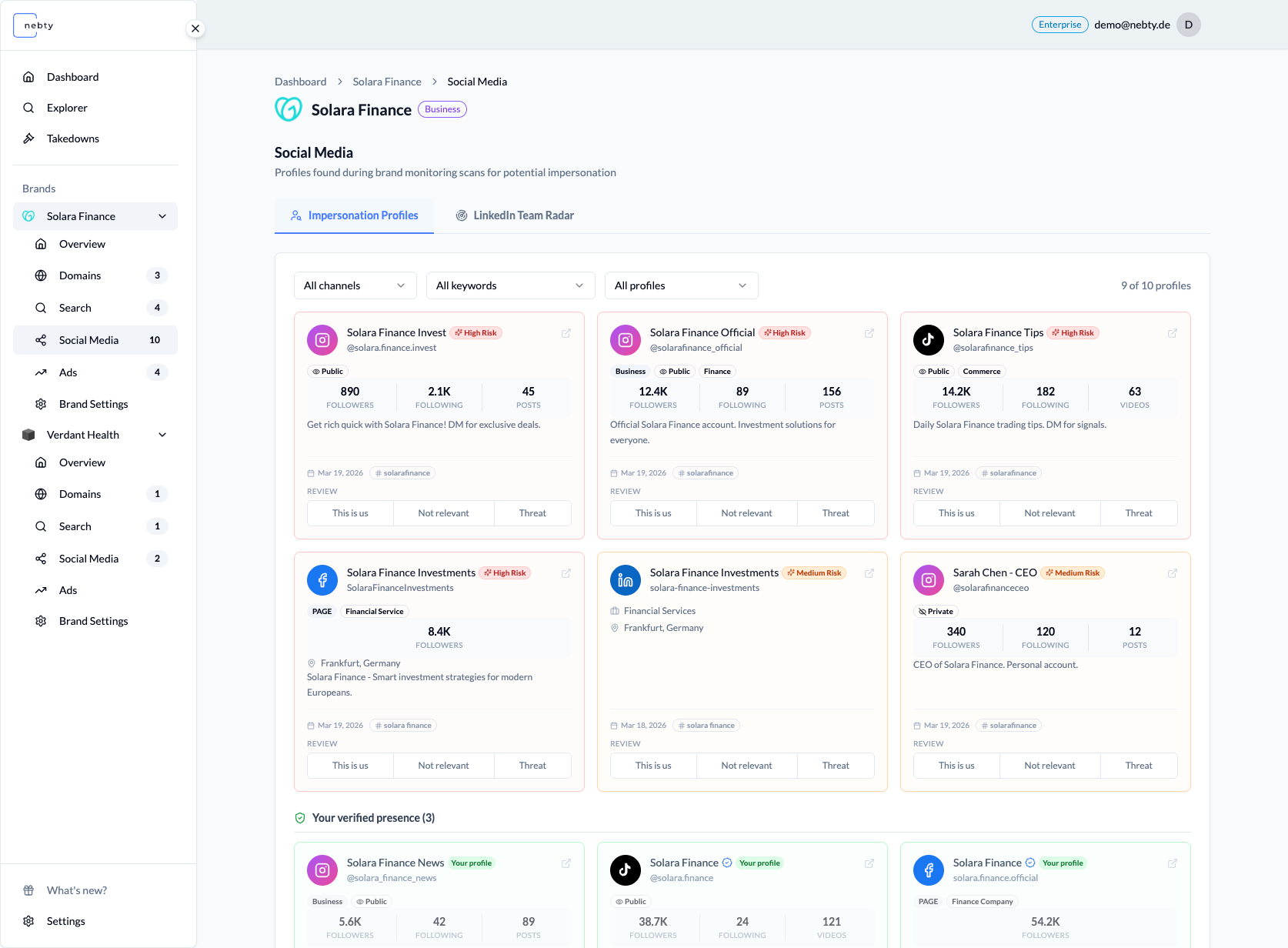Image resolution: width=1288 pixels, height=948 pixels.
Task: Open What's new gift icon
Action: tap(28, 890)
